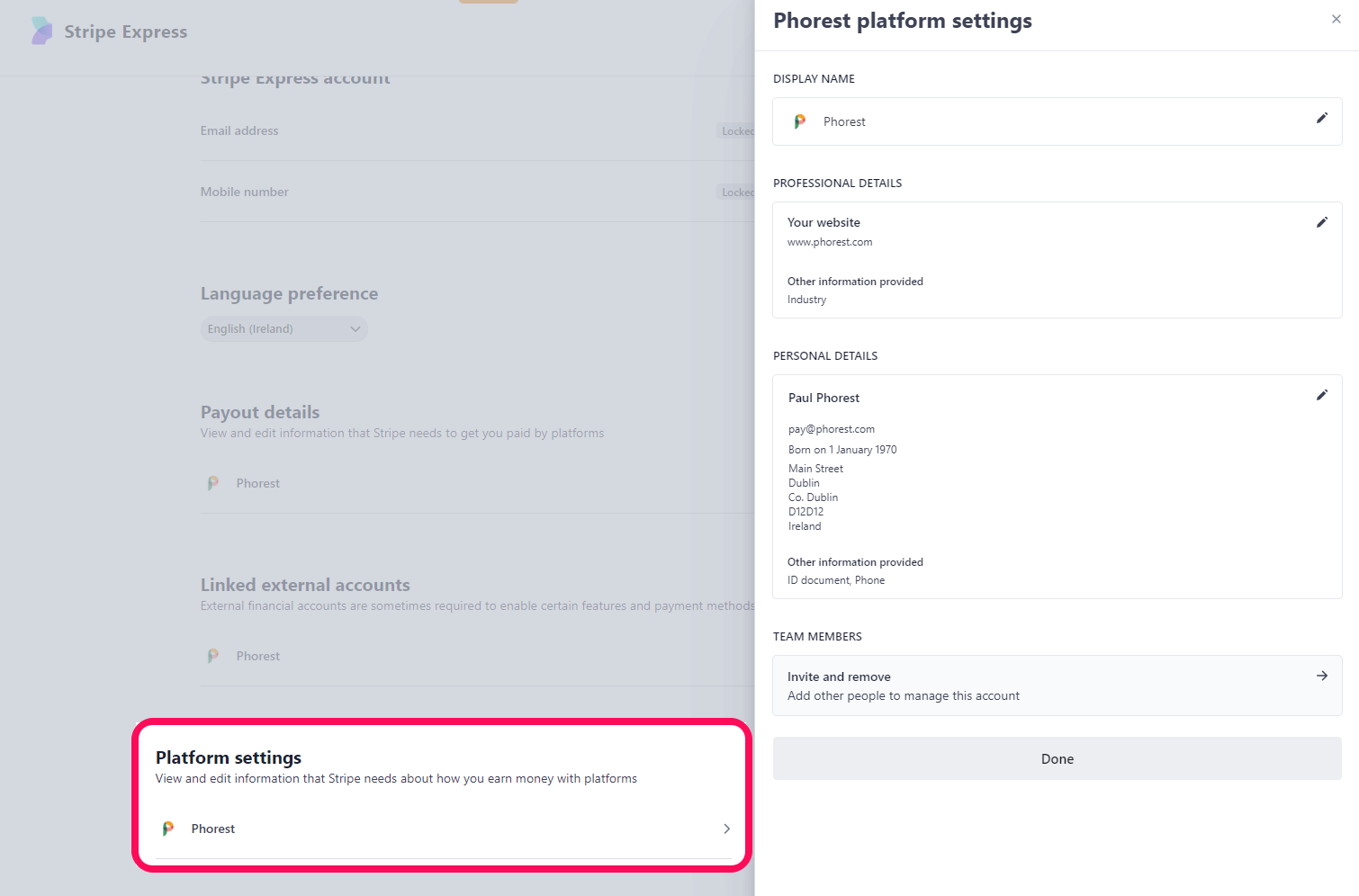Click the Stripe Express logo
Viewport: 1359px width, 896px height.
click(x=42, y=31)
